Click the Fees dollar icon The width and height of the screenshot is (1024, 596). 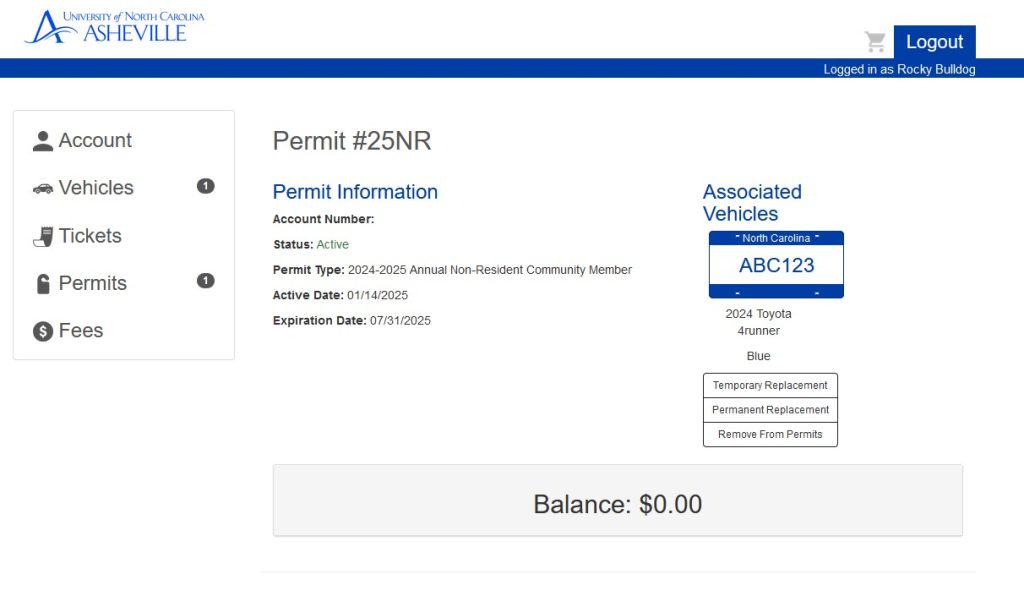click(x=42, y=331)
